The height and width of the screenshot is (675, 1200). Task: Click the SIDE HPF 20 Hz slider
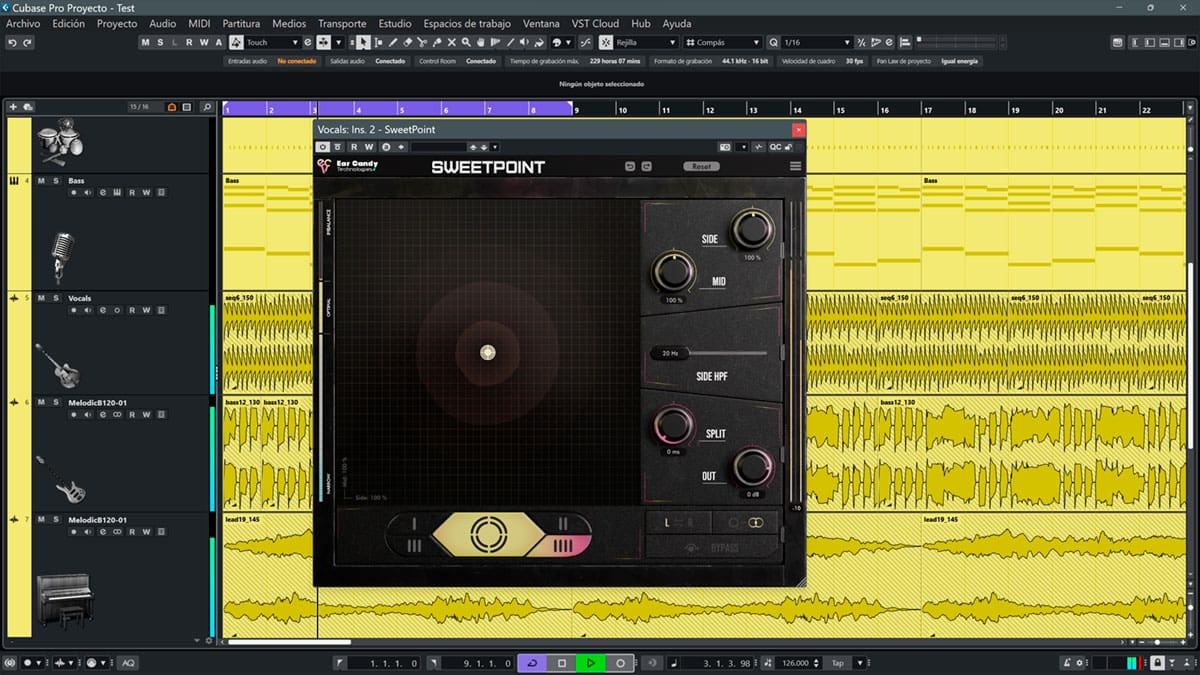709,353
